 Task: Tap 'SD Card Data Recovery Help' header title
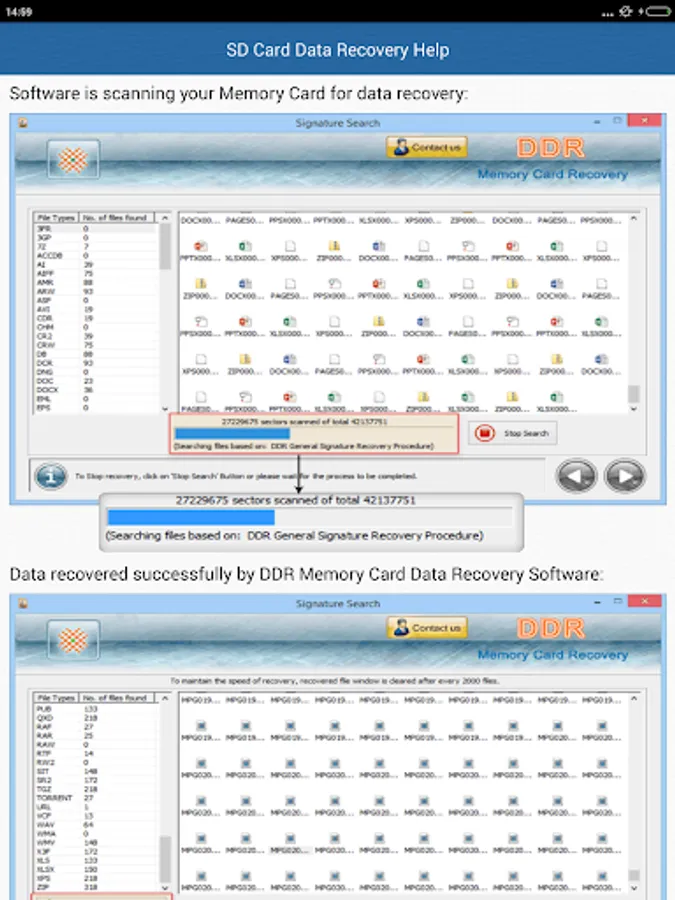[338, 50]
